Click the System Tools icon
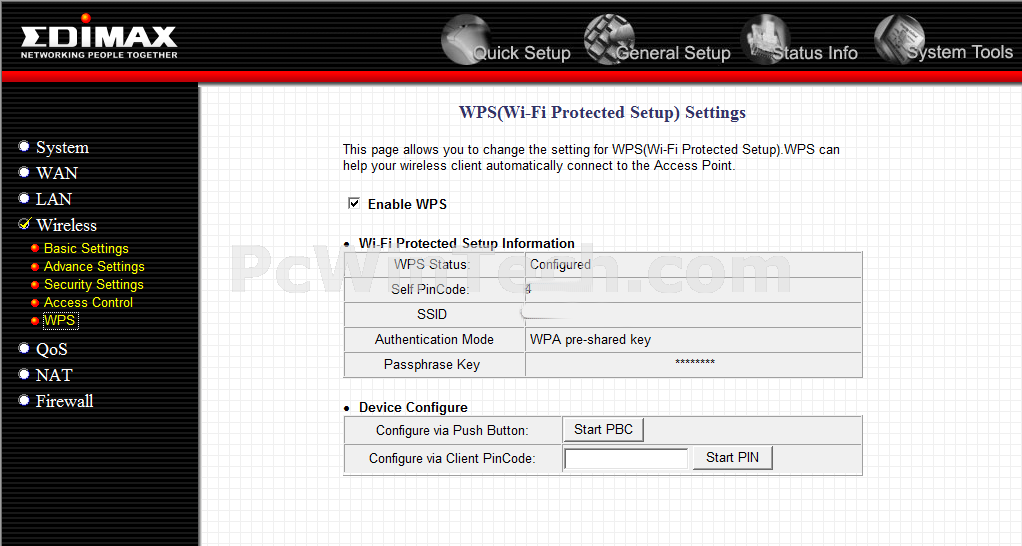The image size is (1022, 546). (x=899, y=40)
